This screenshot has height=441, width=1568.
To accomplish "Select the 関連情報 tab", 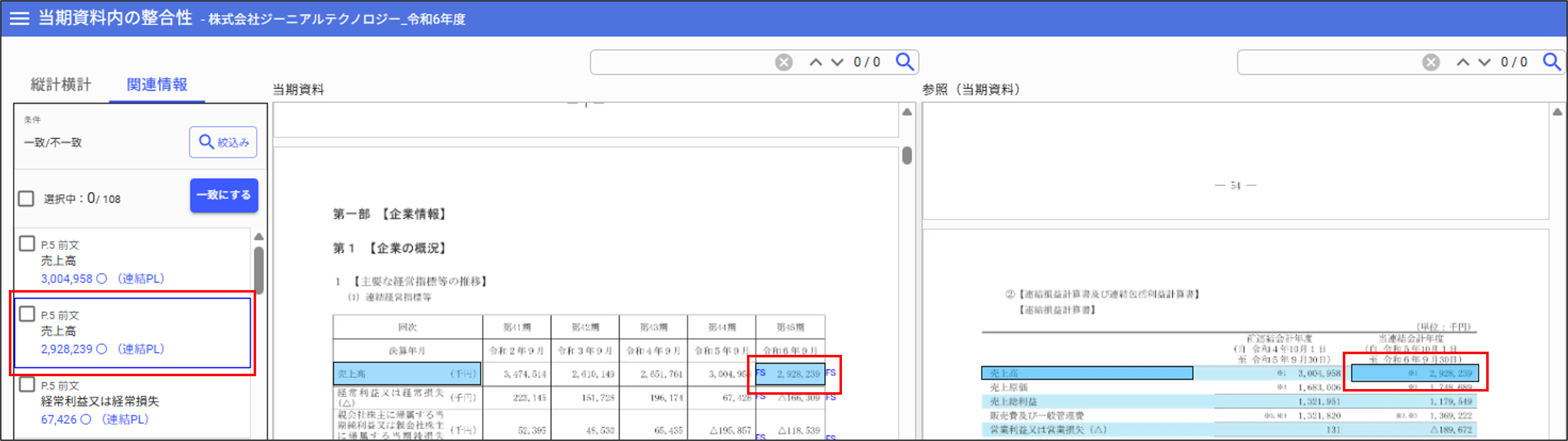I will point(157,85).
